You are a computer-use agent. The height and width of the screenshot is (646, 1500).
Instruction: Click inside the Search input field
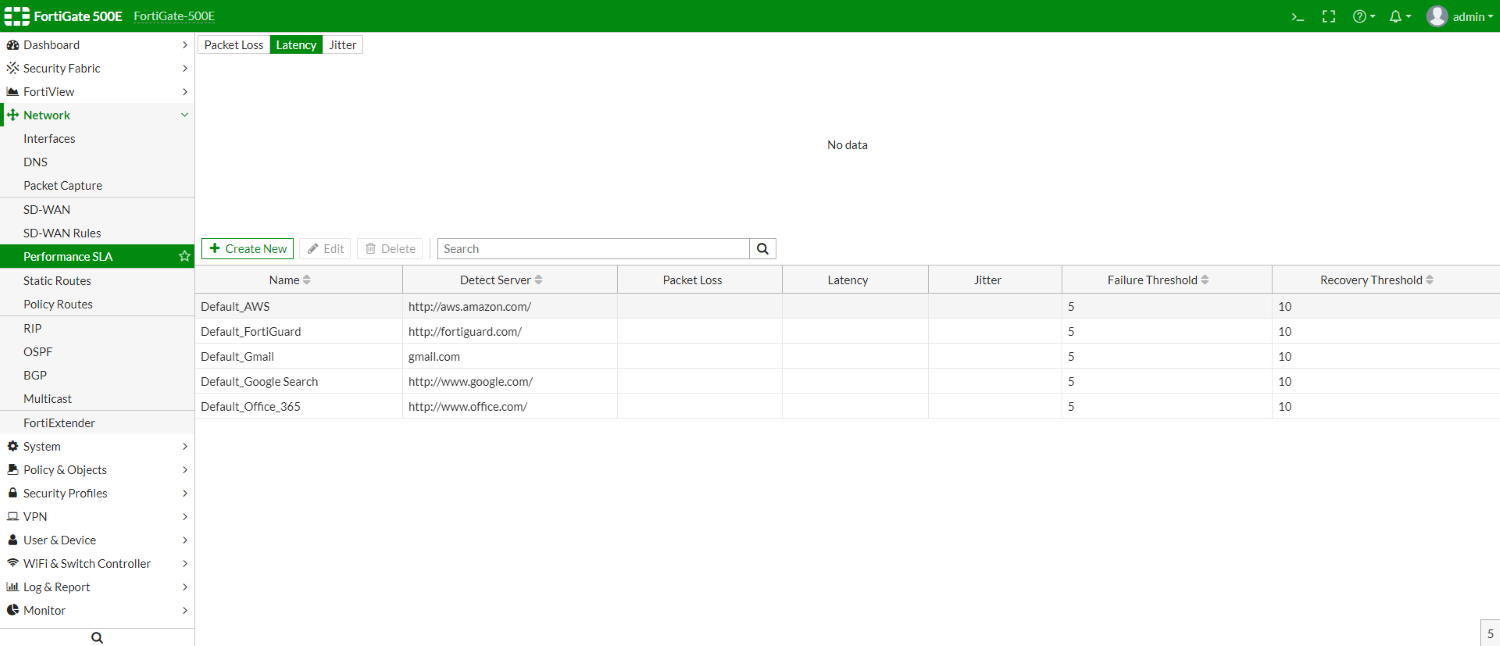point(590,248)
